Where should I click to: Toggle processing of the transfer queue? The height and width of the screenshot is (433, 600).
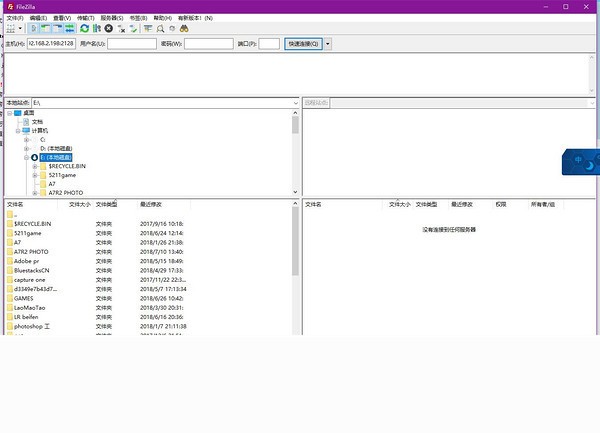point(97,28)
